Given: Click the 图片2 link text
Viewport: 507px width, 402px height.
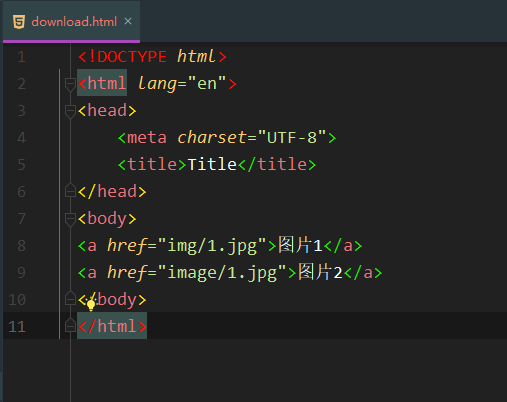Looking at the screenshot, I should click(x=320, y=272).
